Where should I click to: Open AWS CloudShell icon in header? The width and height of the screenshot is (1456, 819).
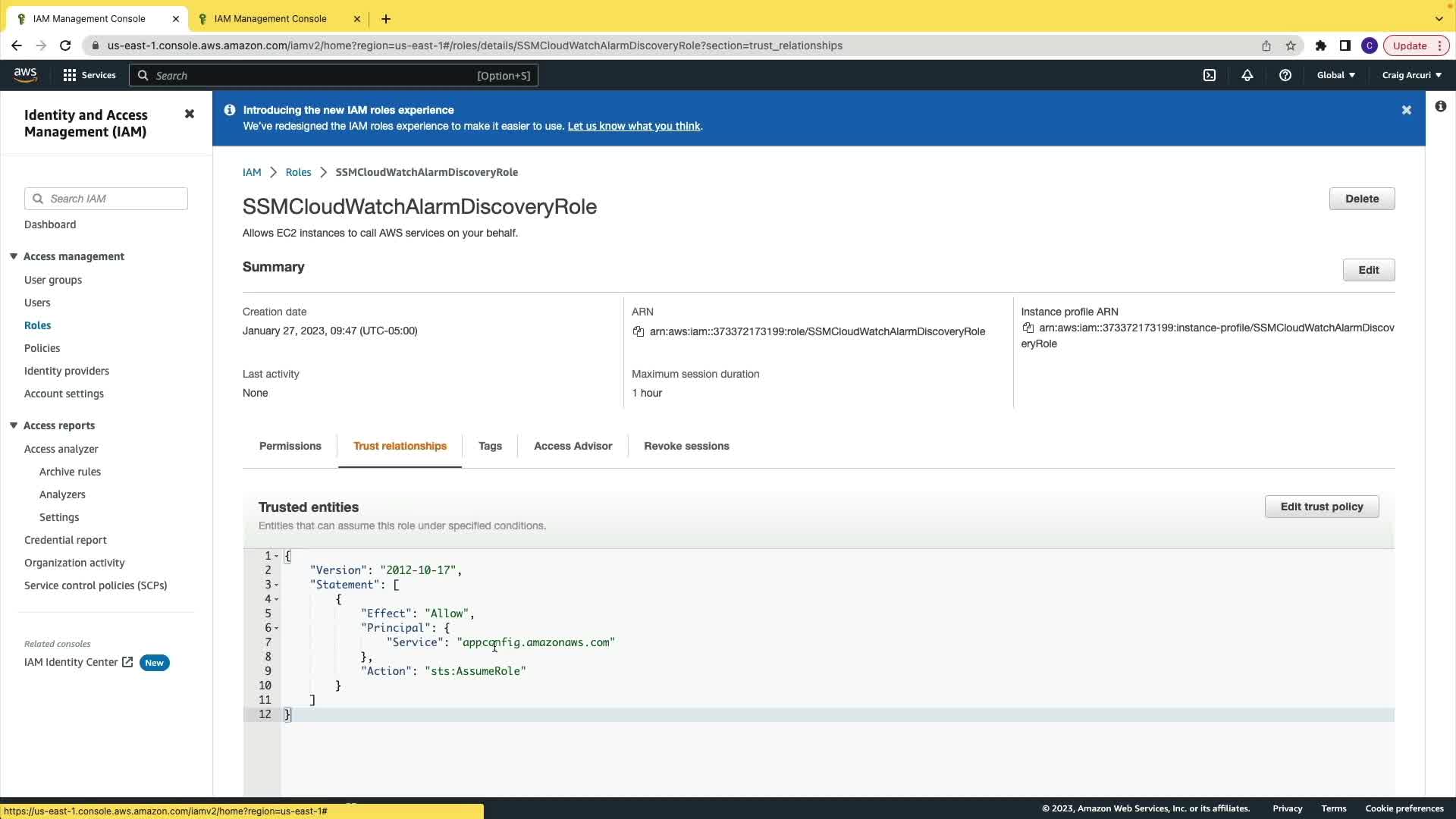tap(1210, 75)
